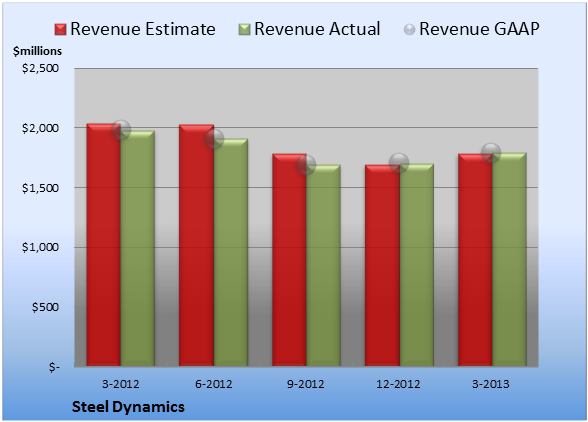Click the "9-2012" x-axis label
Image resolution: width=588 pixels, height=422 pixels.
click(306, 384)
